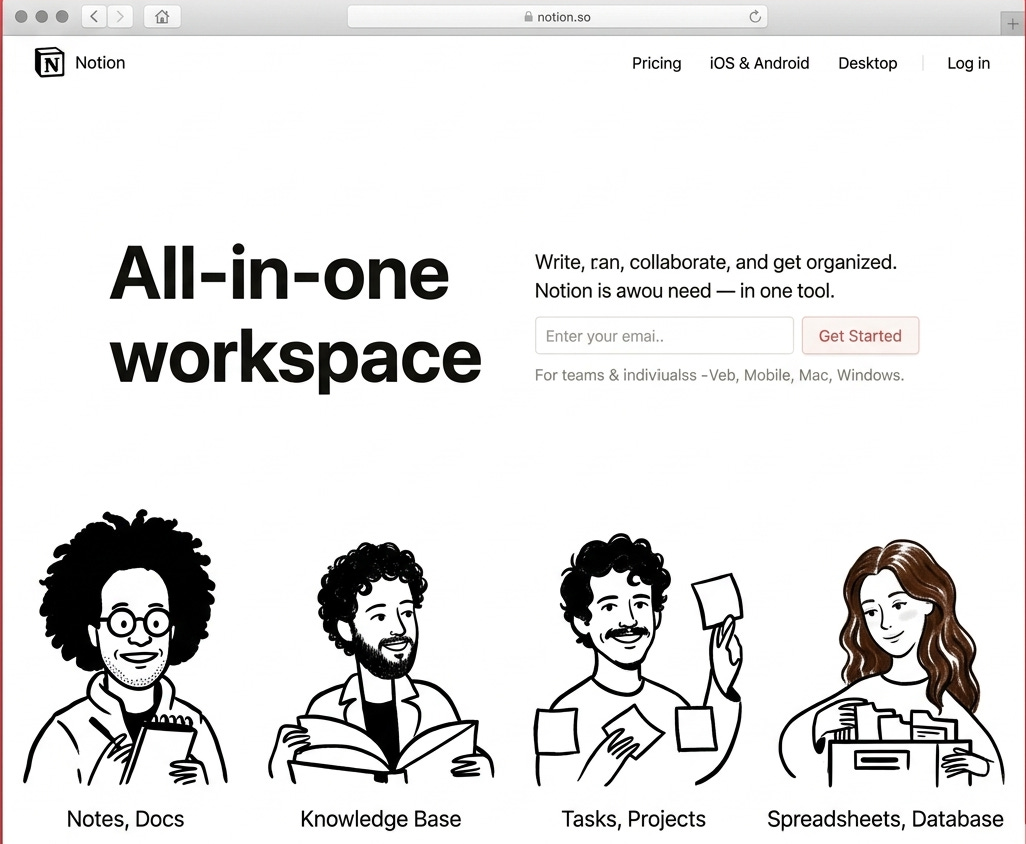This screenshot has width=1026, height=844.
Task: Select the Spreadsheets, Database illustration
Action: point(891,662)
